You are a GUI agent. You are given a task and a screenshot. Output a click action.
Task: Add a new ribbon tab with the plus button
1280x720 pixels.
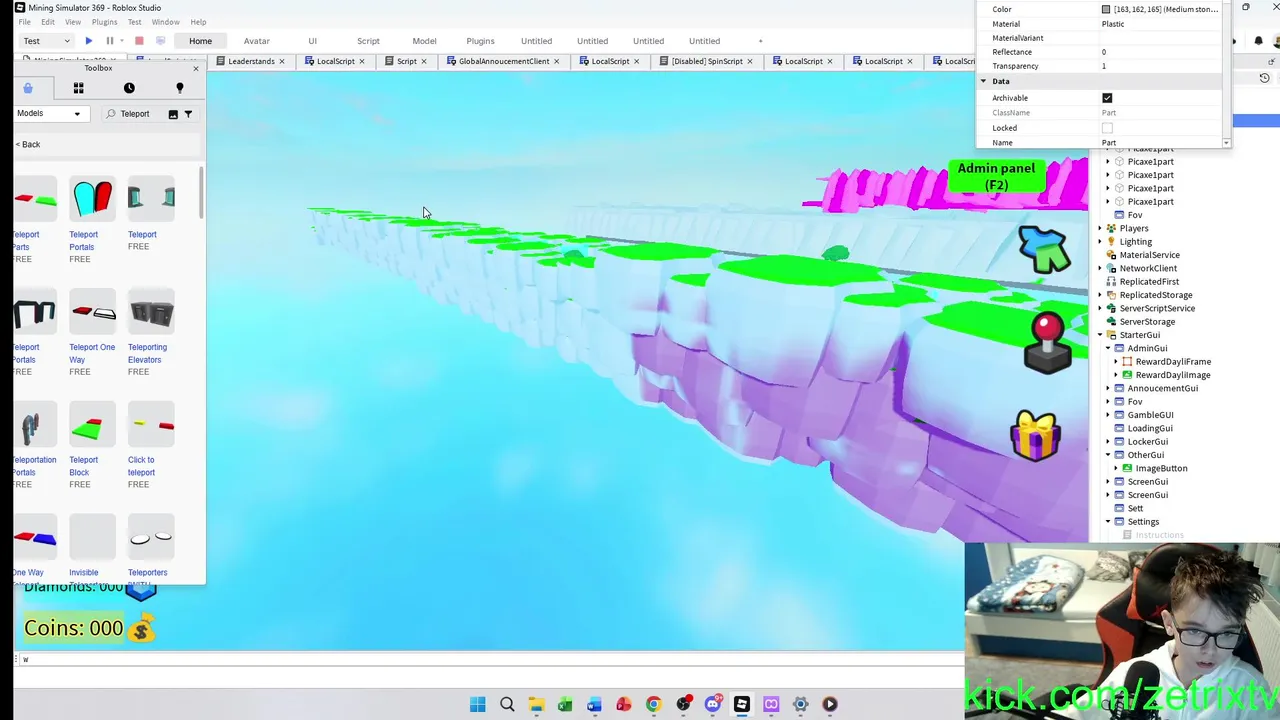[x=760, y=41]
